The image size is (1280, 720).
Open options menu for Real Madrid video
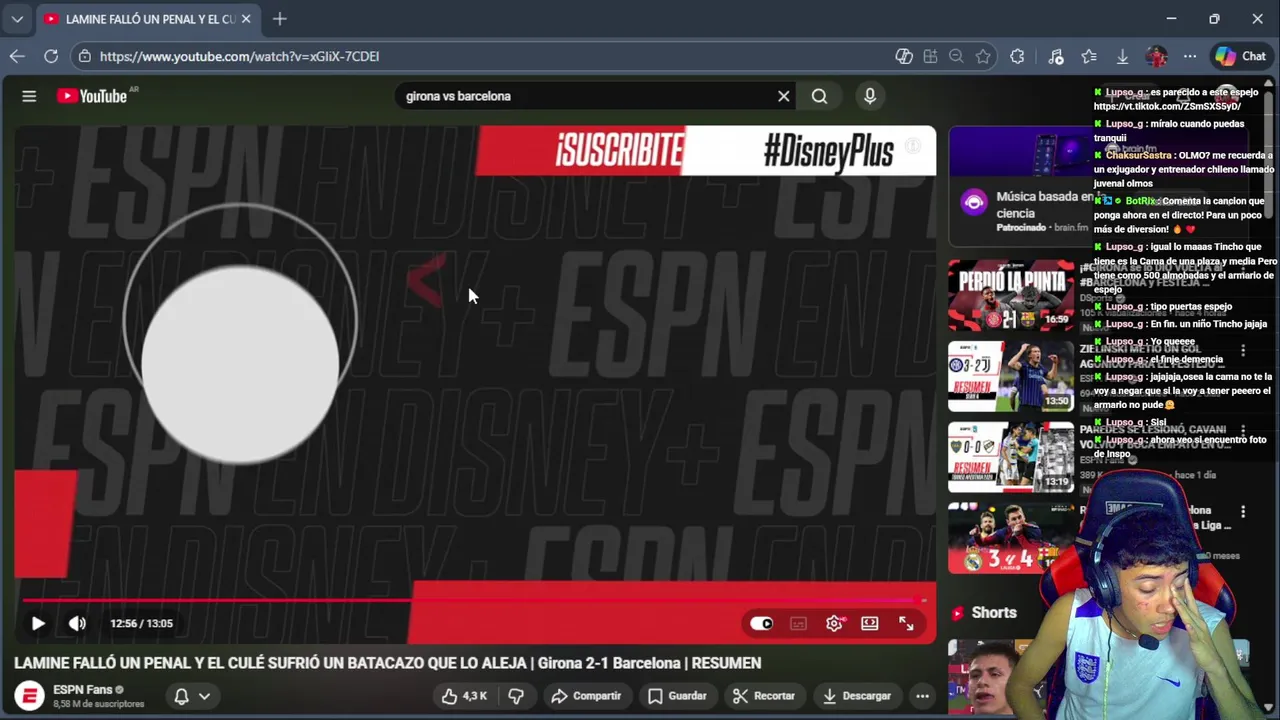click(1243, 511)
